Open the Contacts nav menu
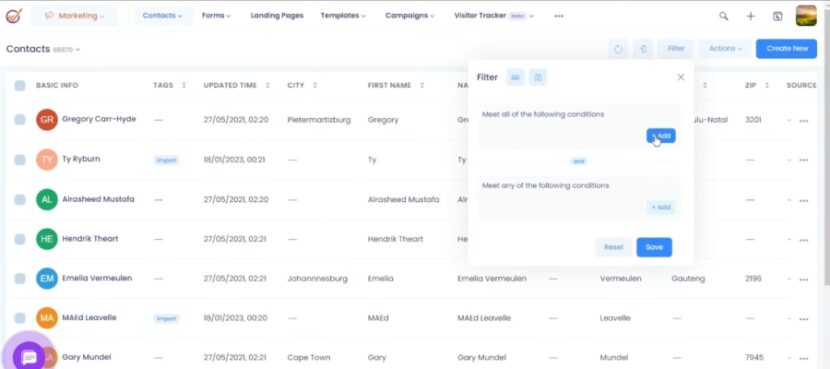The image size is (830, 369). coord(163,16)
